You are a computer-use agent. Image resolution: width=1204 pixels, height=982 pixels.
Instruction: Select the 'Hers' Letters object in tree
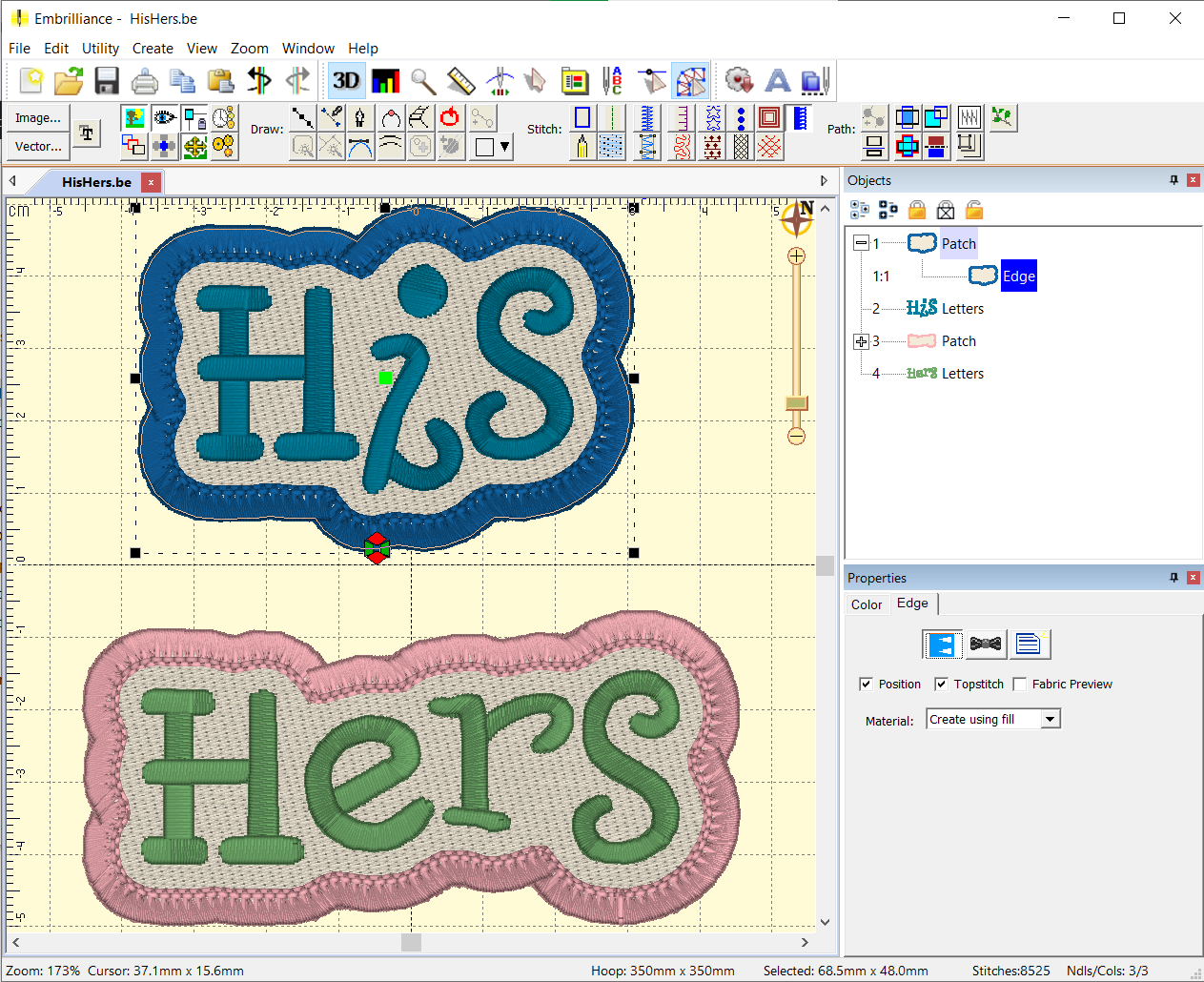click(x=962, y=374)
